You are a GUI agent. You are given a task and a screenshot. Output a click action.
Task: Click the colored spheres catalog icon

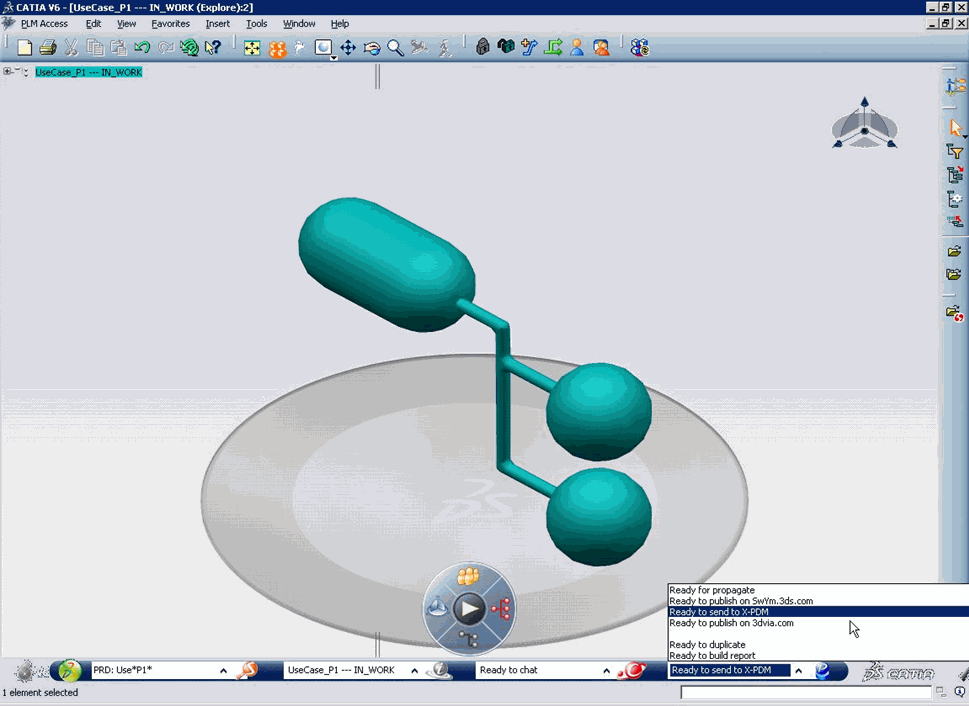tap(640, 47)
